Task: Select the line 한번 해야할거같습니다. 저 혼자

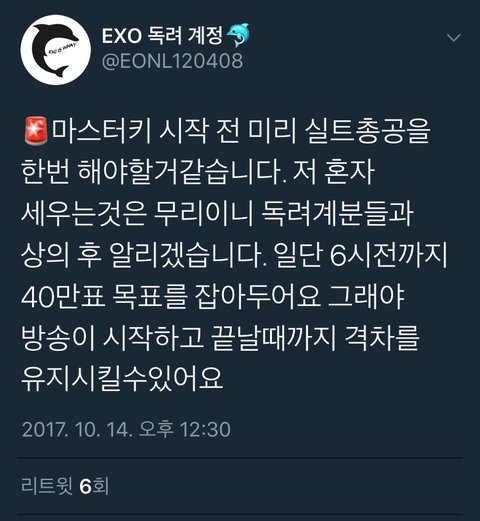Action: (198, 172)
